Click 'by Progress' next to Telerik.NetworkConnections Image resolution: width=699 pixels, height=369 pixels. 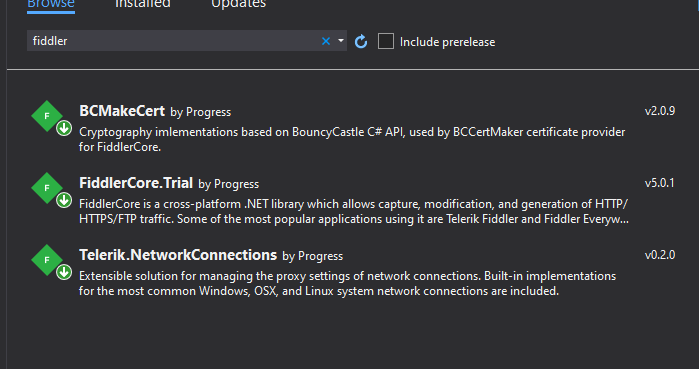pos(312,256)
